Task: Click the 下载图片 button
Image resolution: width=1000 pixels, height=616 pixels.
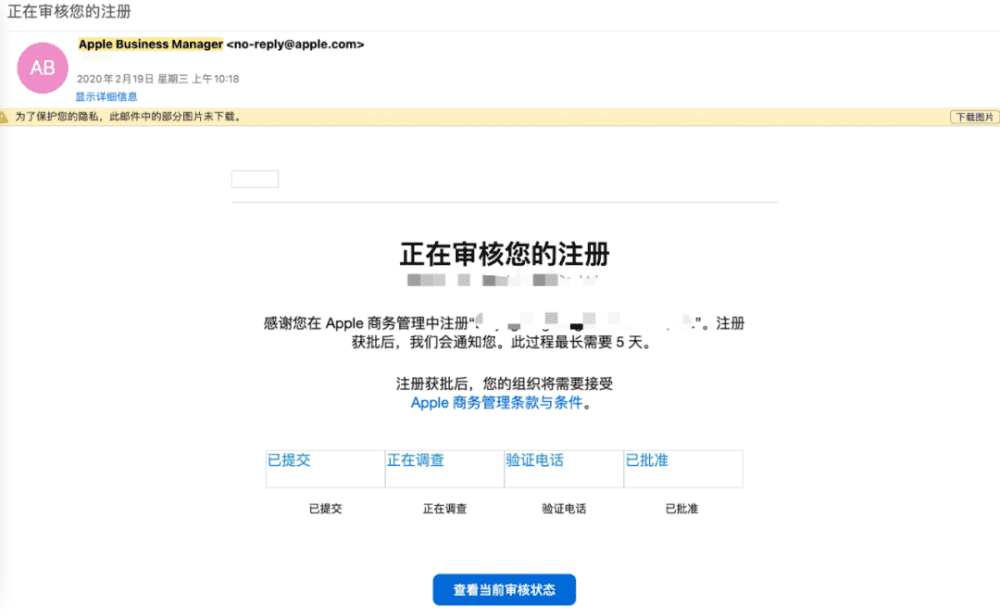Action: click(974, 117)
